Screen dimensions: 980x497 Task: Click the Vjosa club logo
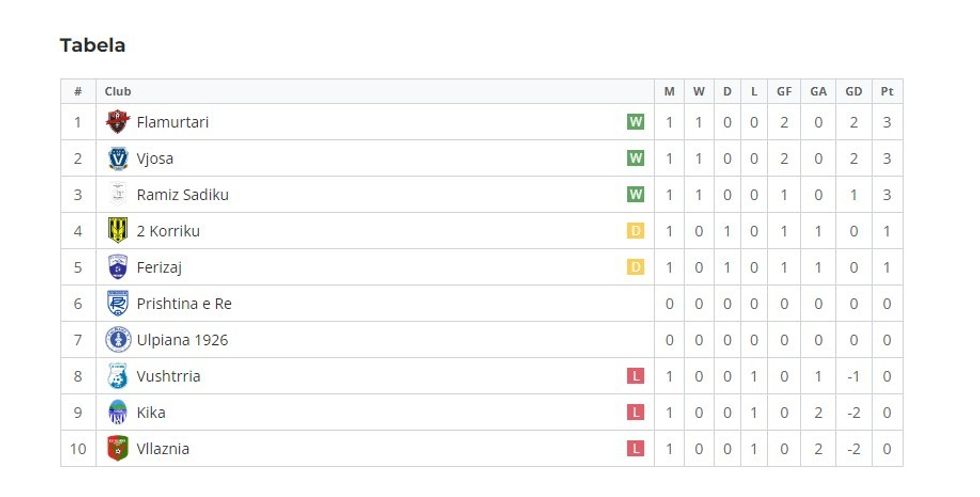[x=118, y=158]
